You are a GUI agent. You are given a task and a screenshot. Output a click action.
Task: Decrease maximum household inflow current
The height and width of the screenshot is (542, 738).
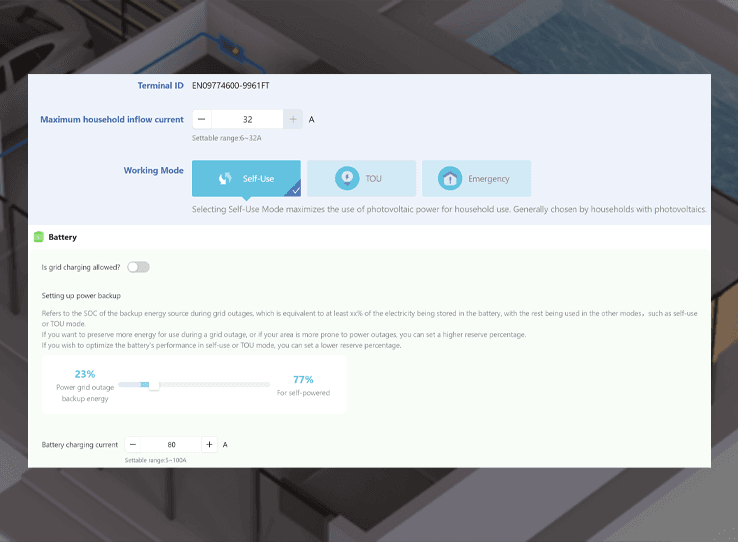pyautogui.click(x=201, y=120)
